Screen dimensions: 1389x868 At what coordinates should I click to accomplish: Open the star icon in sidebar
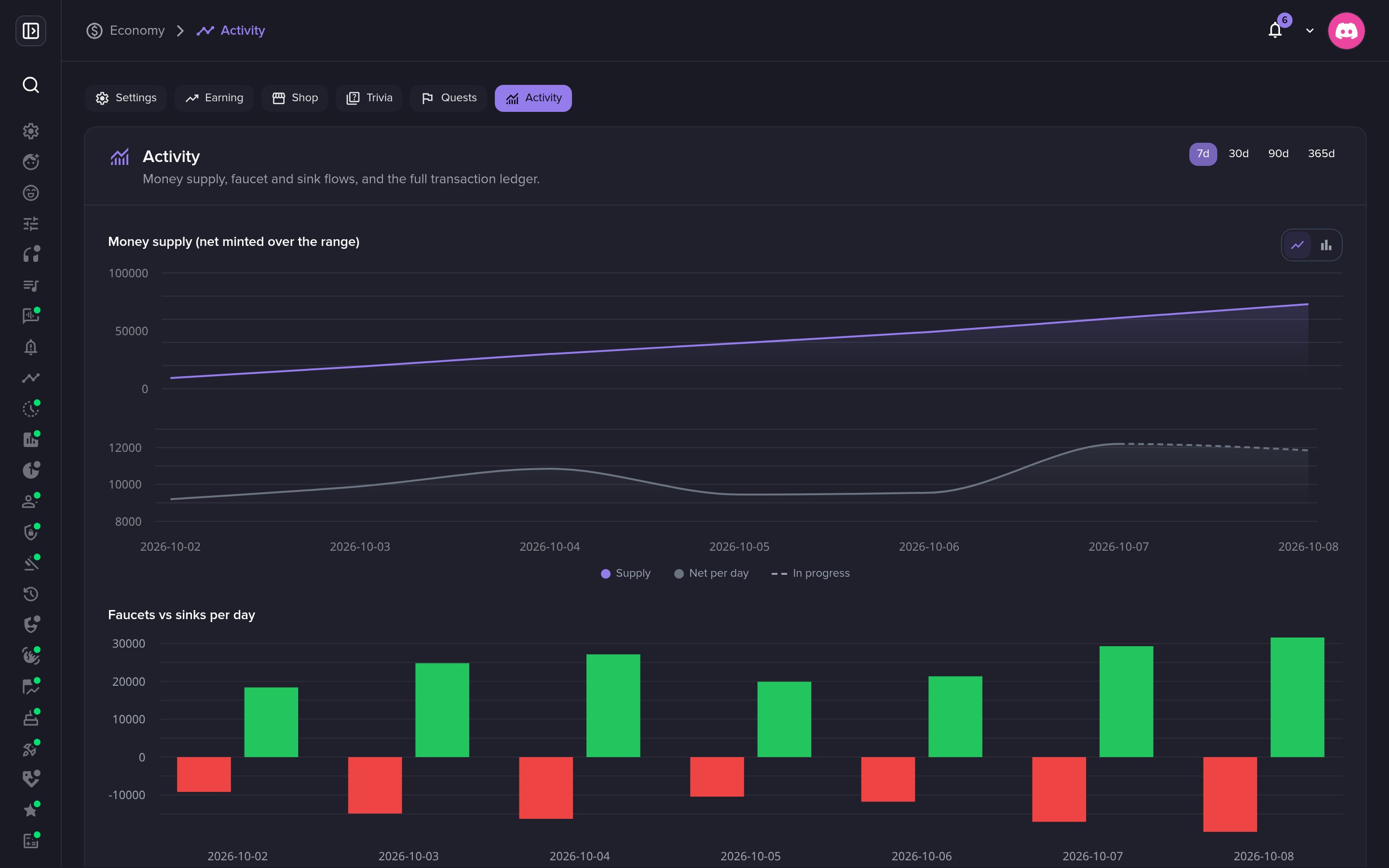coord(30,810)
